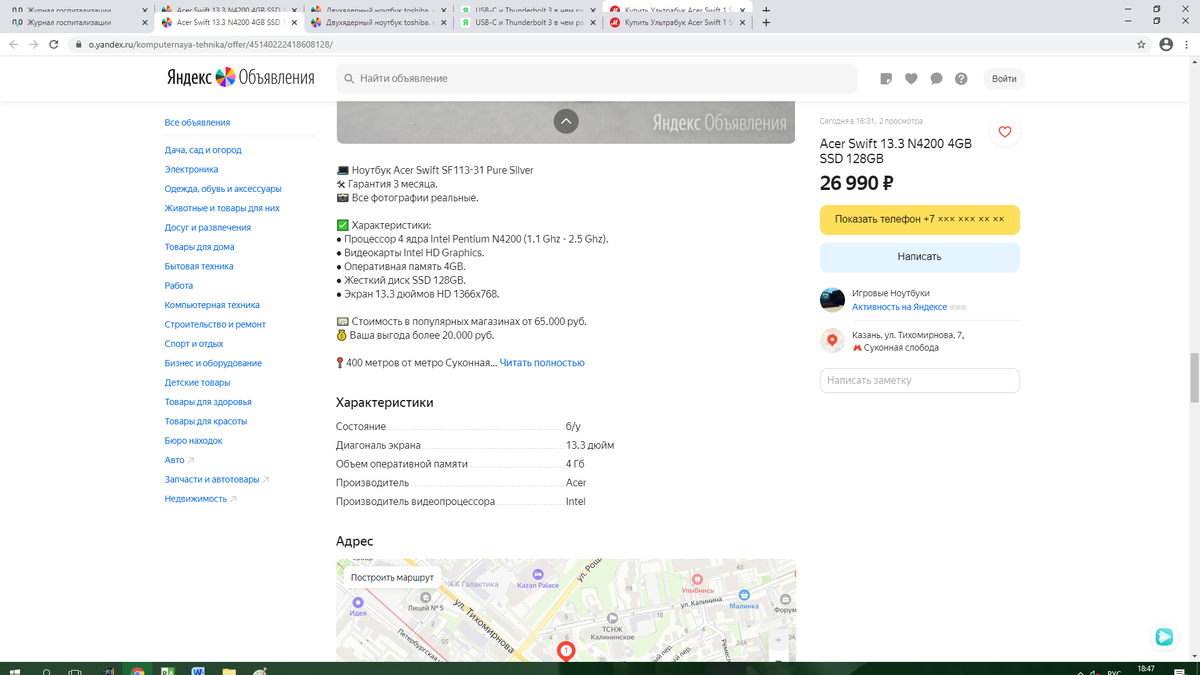Bookmark page with star icon
The width and height of the screenshot is (1200, 675).
pyautogui.click(x=1141, y=45)
